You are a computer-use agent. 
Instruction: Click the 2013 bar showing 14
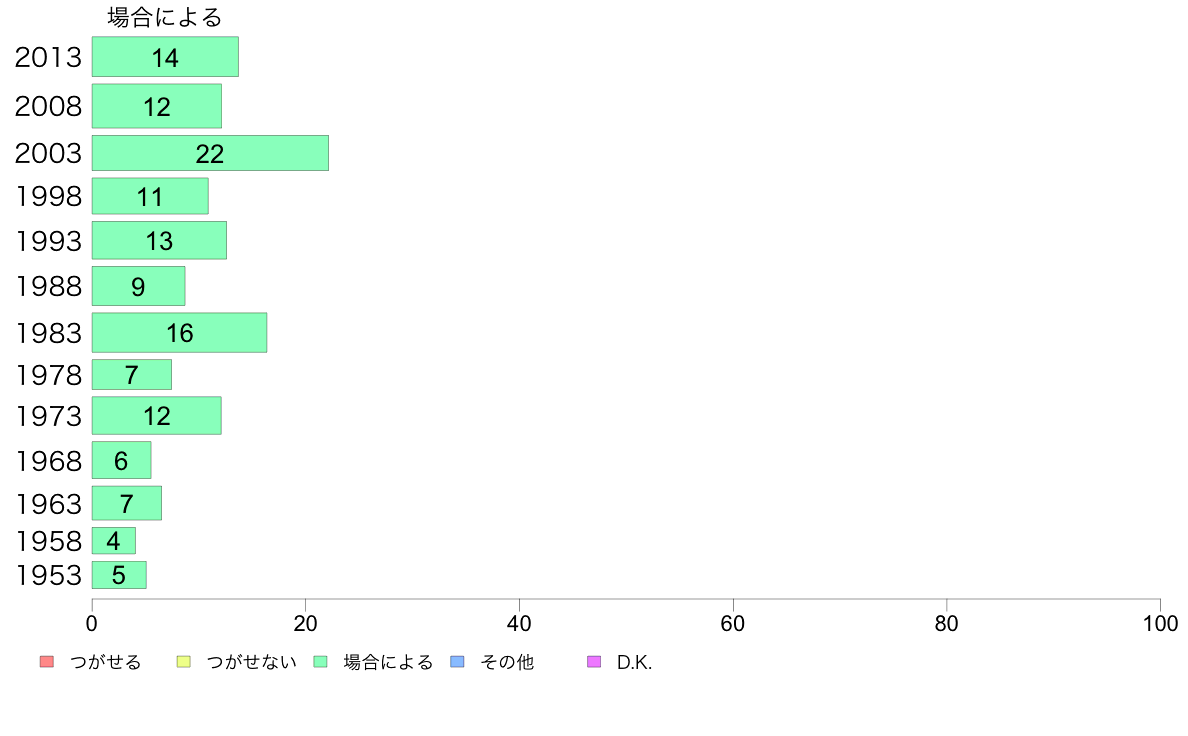click(x=165, y=57)
